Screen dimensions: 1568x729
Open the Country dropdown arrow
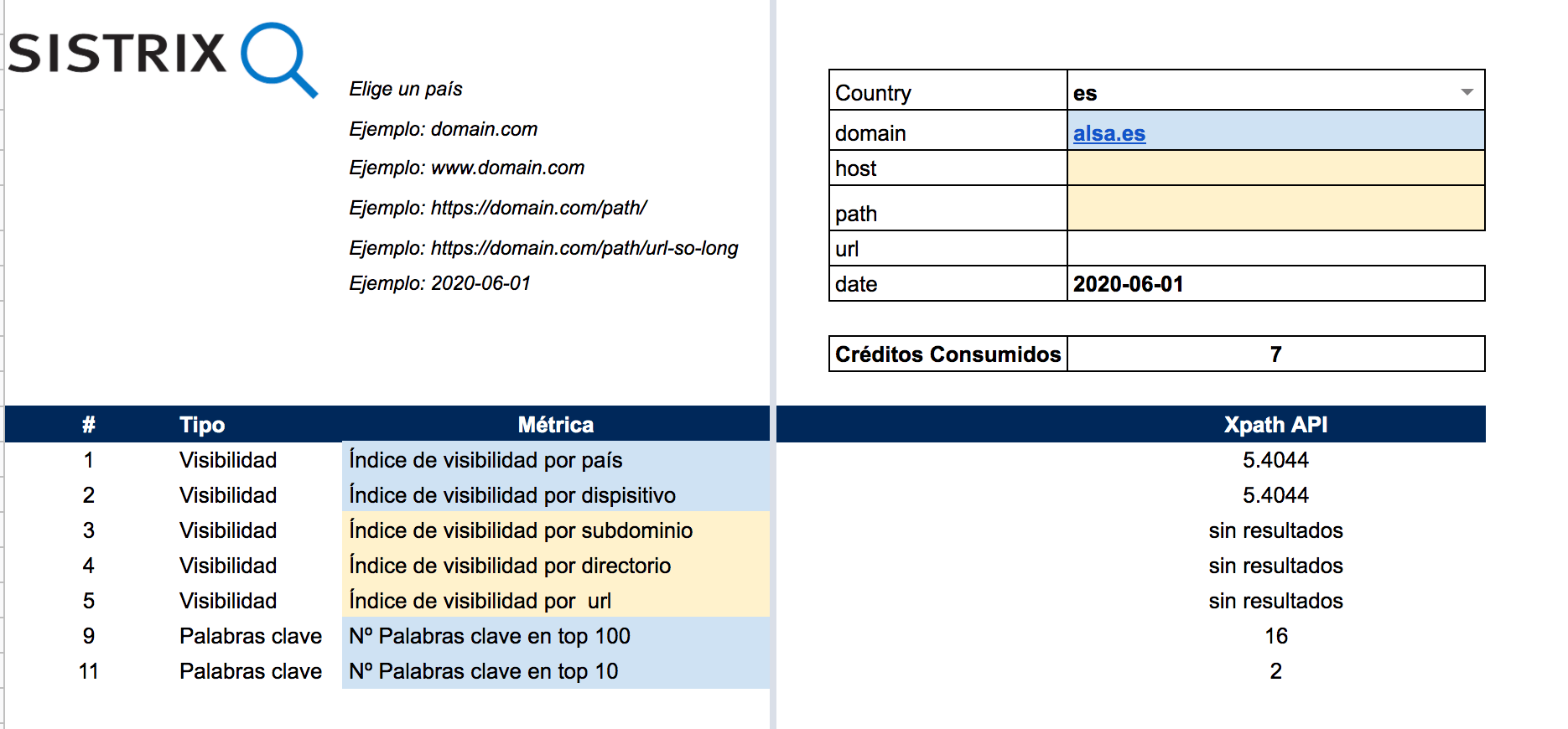click(1467, 91)
